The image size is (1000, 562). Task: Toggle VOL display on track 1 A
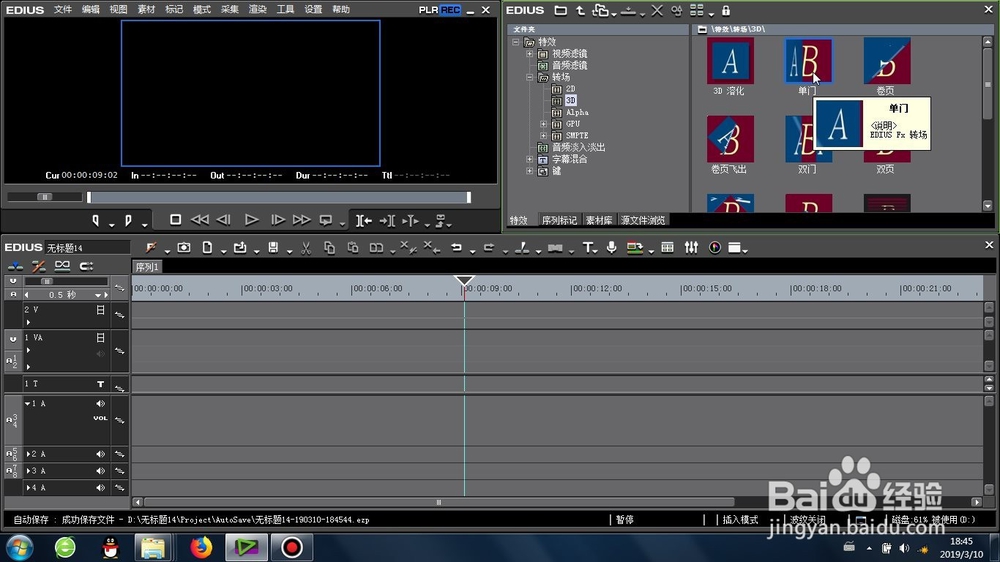coord(100,418)
